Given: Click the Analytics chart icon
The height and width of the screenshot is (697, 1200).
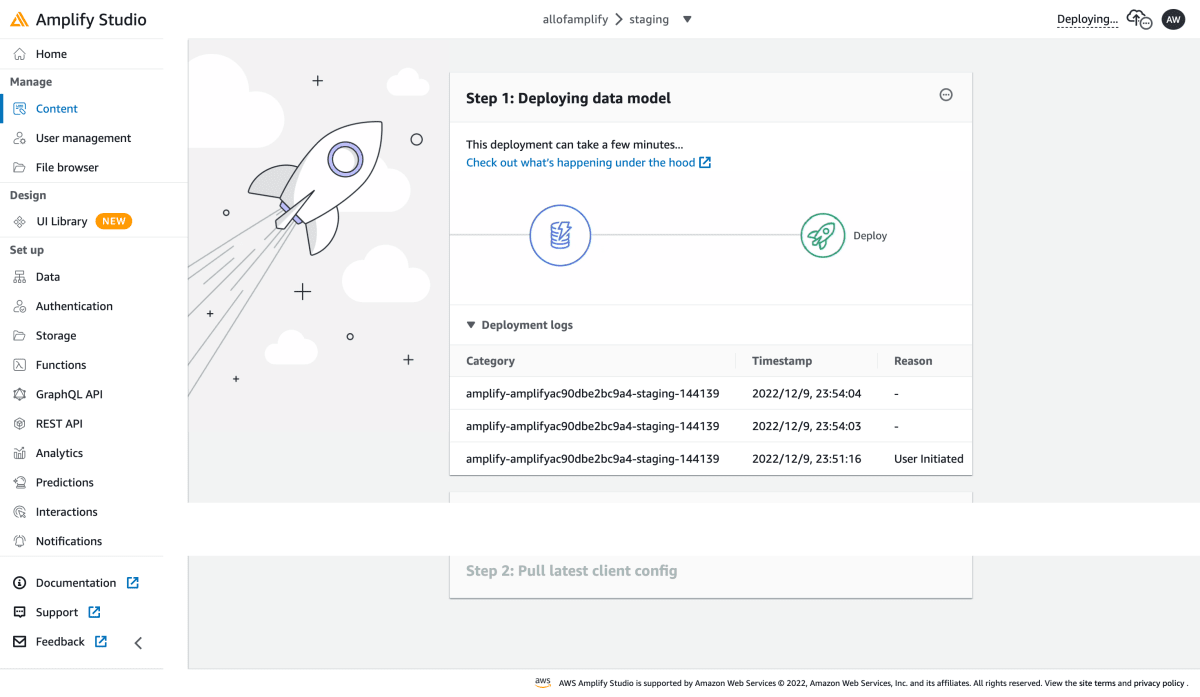Looking at the screenshot, I should (x=19, y=453).
